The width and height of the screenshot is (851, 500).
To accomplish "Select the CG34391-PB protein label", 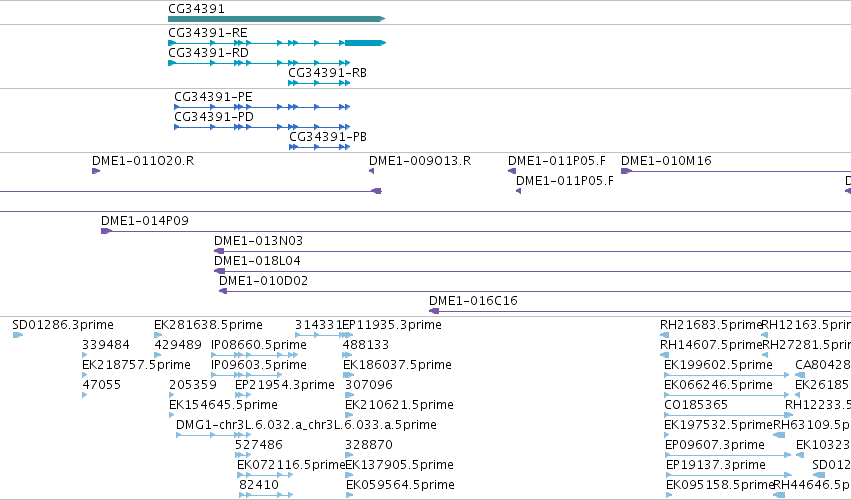I will 328,137.
